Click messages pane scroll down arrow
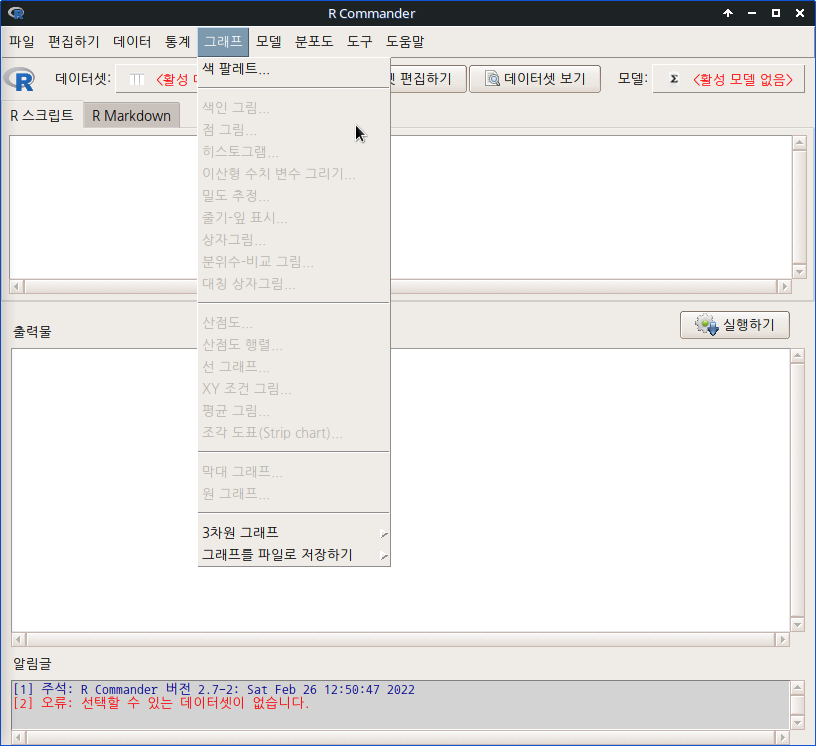 [797, 722]
